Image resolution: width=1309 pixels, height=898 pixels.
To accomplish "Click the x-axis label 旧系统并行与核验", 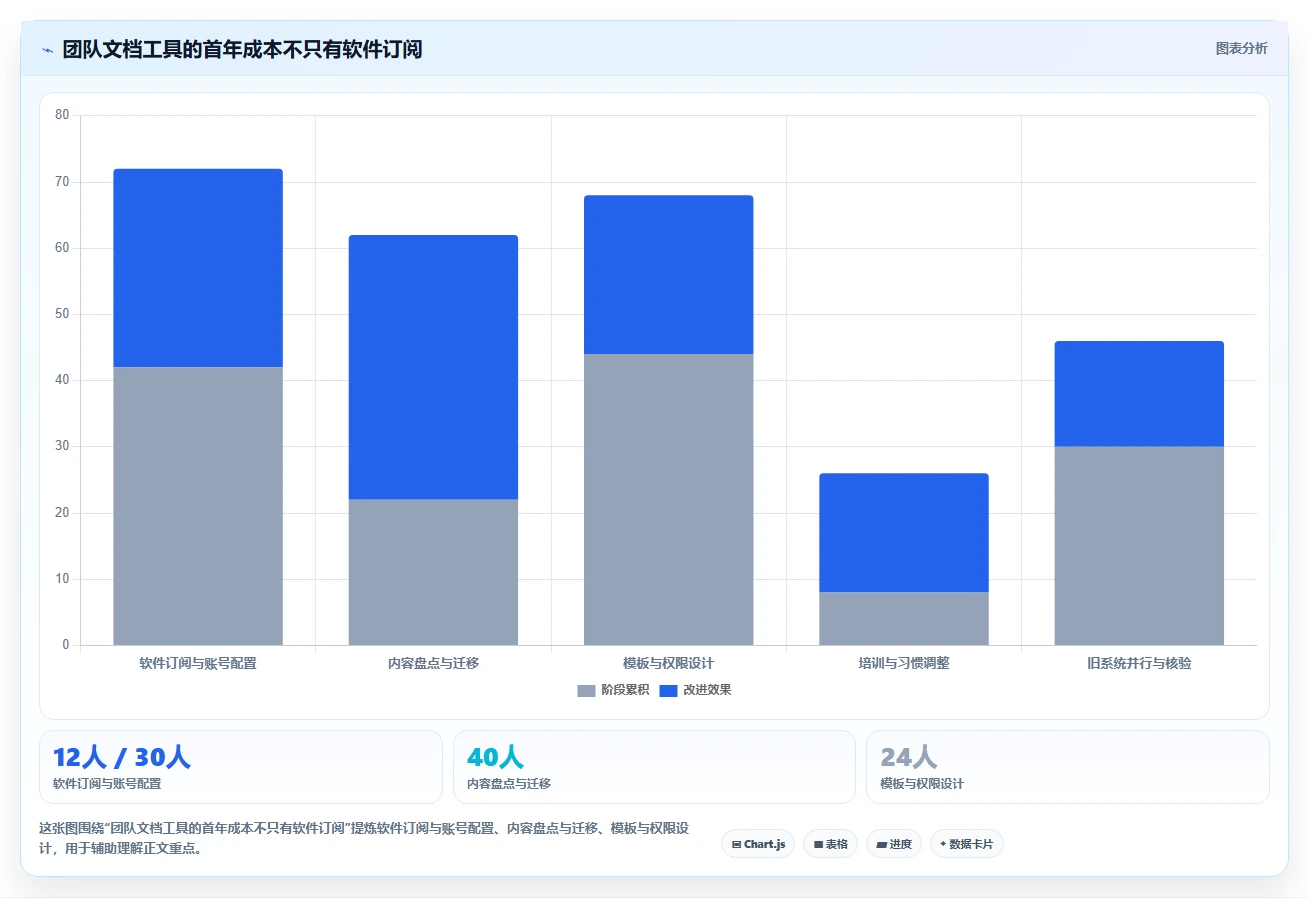I will (1139, 663).
